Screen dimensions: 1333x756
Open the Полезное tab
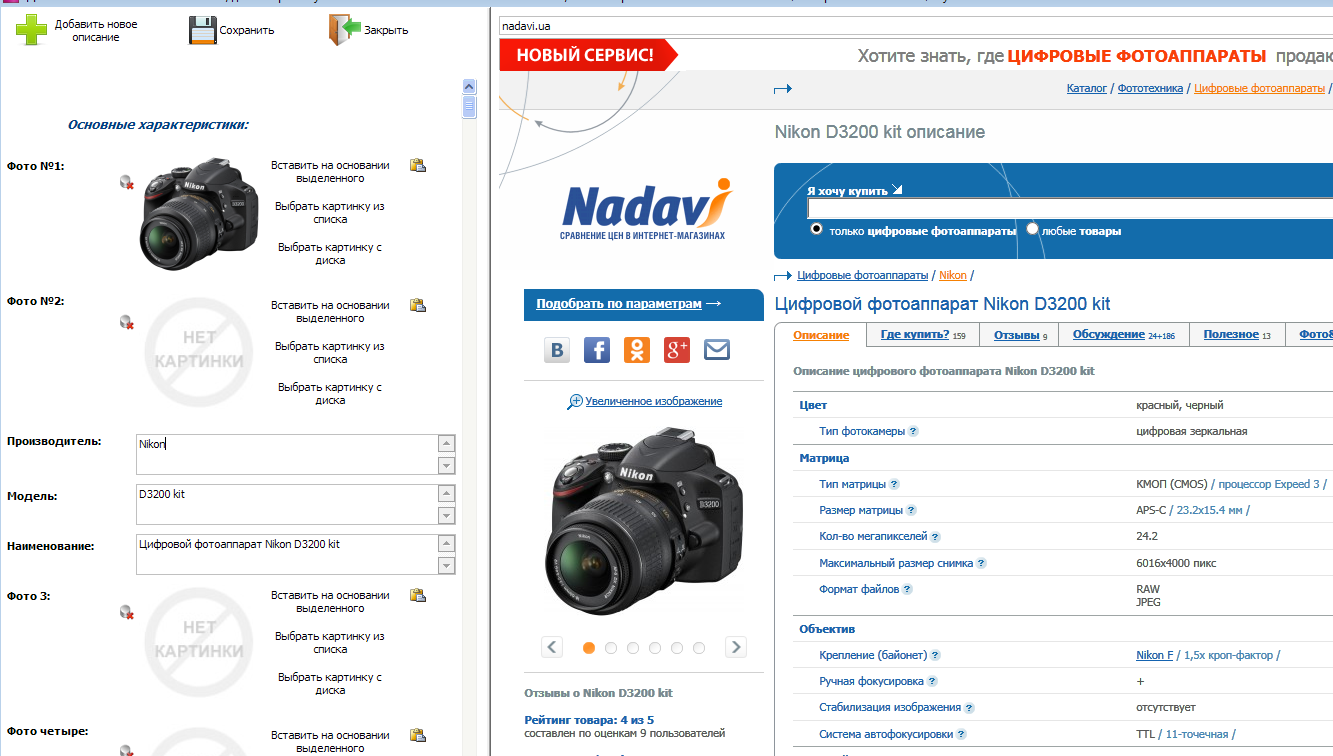[1237, 335]
